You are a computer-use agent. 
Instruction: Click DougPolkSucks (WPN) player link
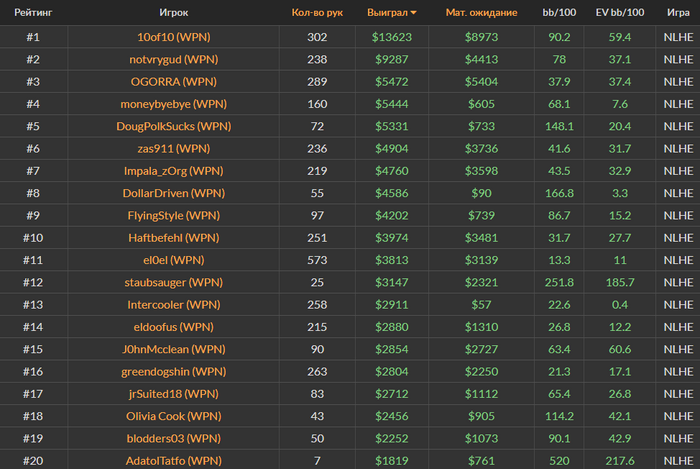coord(174,126)
